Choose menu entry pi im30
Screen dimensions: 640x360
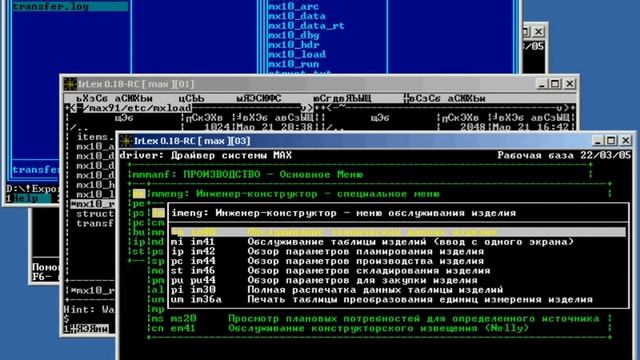[337, 290]
